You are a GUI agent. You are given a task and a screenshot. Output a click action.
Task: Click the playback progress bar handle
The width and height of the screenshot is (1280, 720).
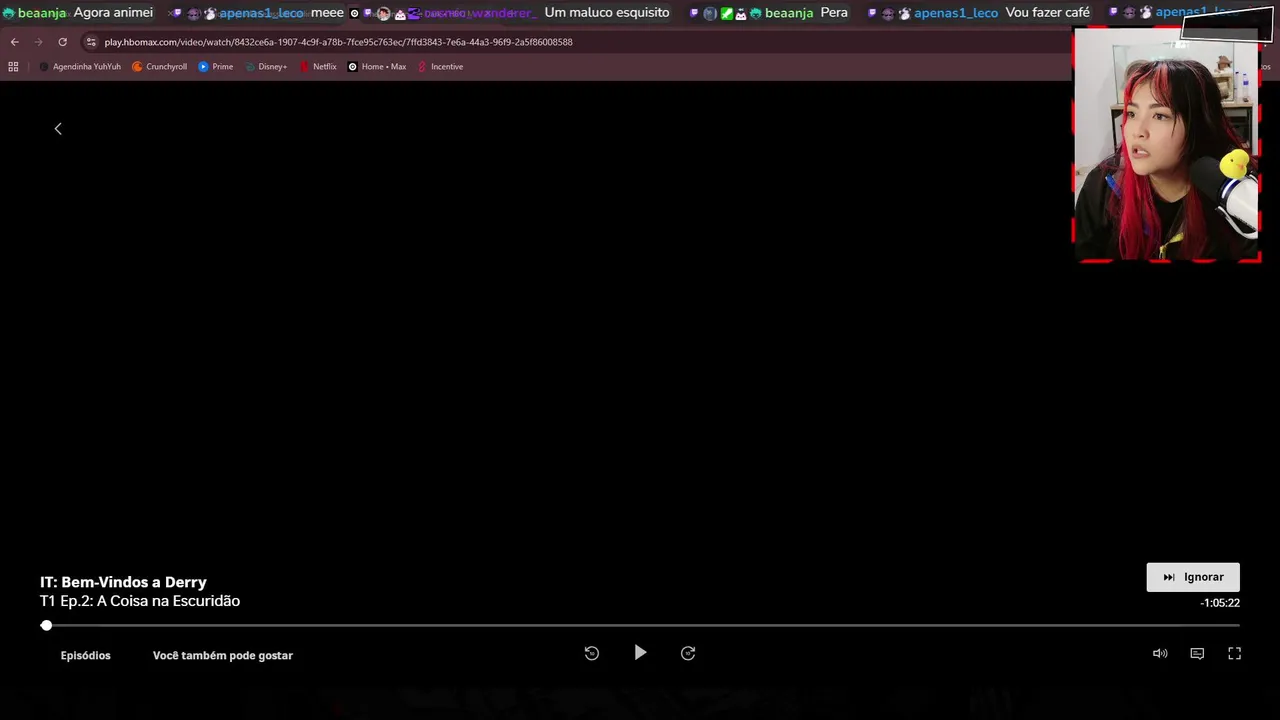pos(46,625)
